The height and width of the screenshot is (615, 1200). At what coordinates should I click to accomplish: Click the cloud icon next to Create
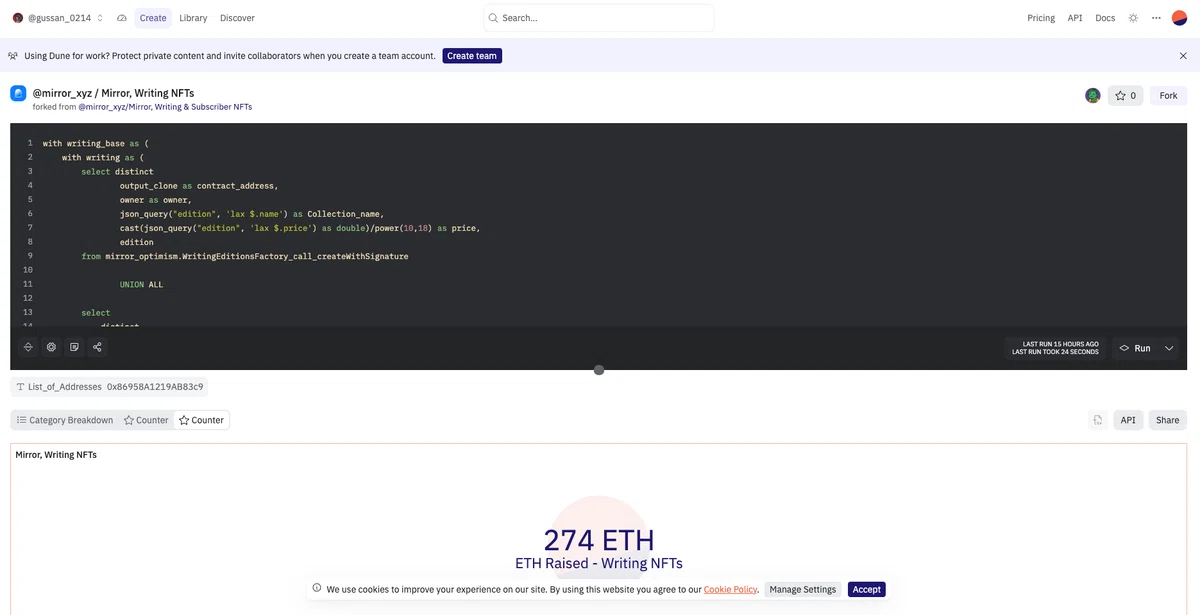(x=122, y=18)
